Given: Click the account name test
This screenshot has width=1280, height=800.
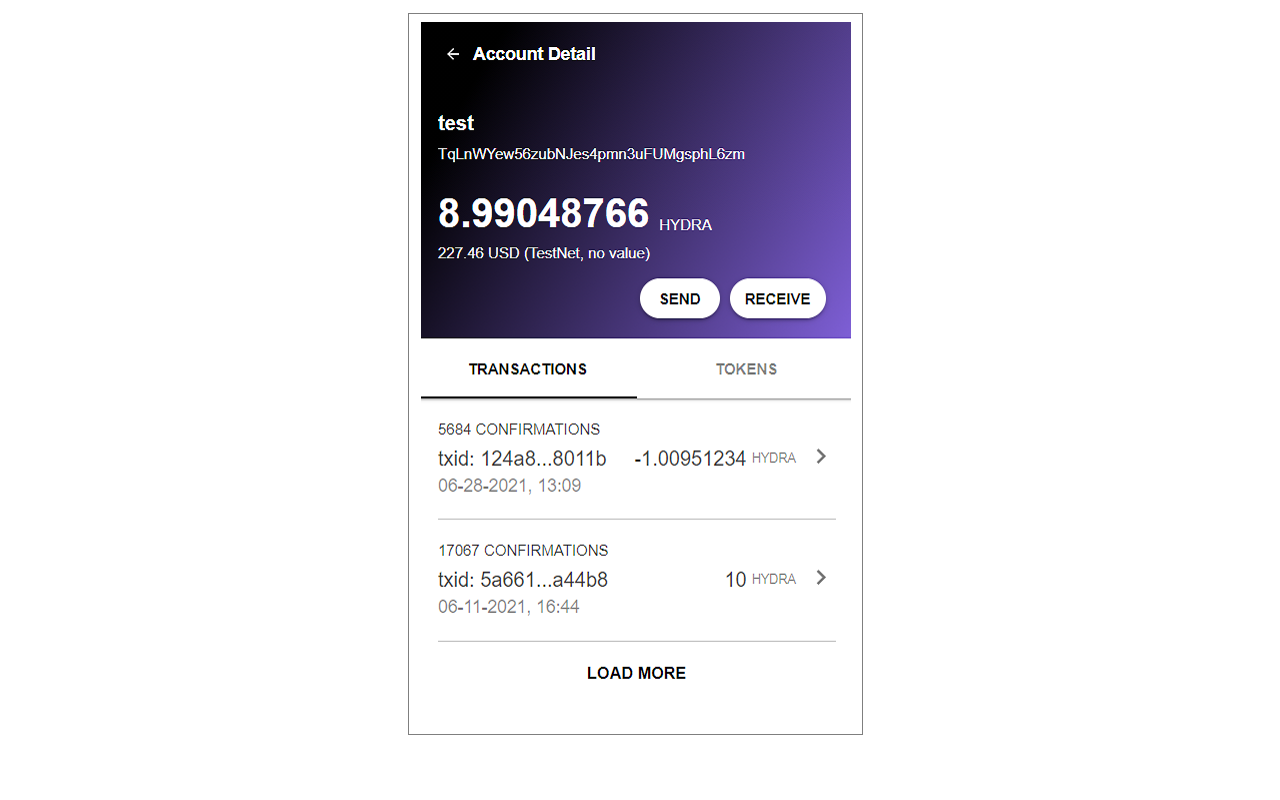Looking at the screenshot, I should click(455, 122).
